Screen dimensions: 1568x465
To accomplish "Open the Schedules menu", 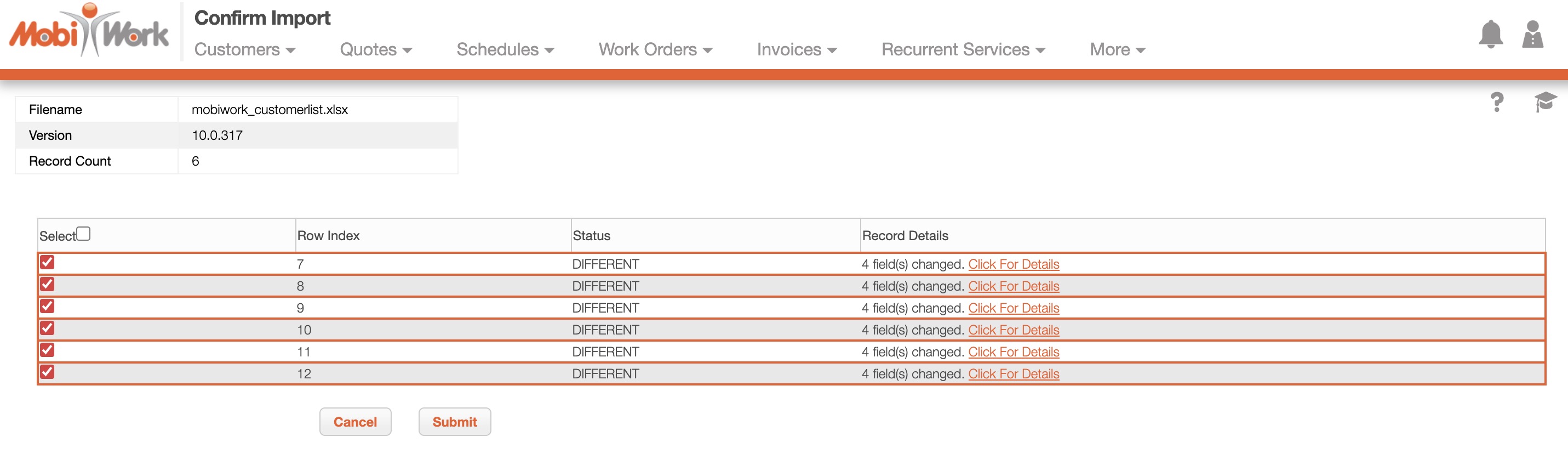I will pyautogui.click(x=505, y=50).
